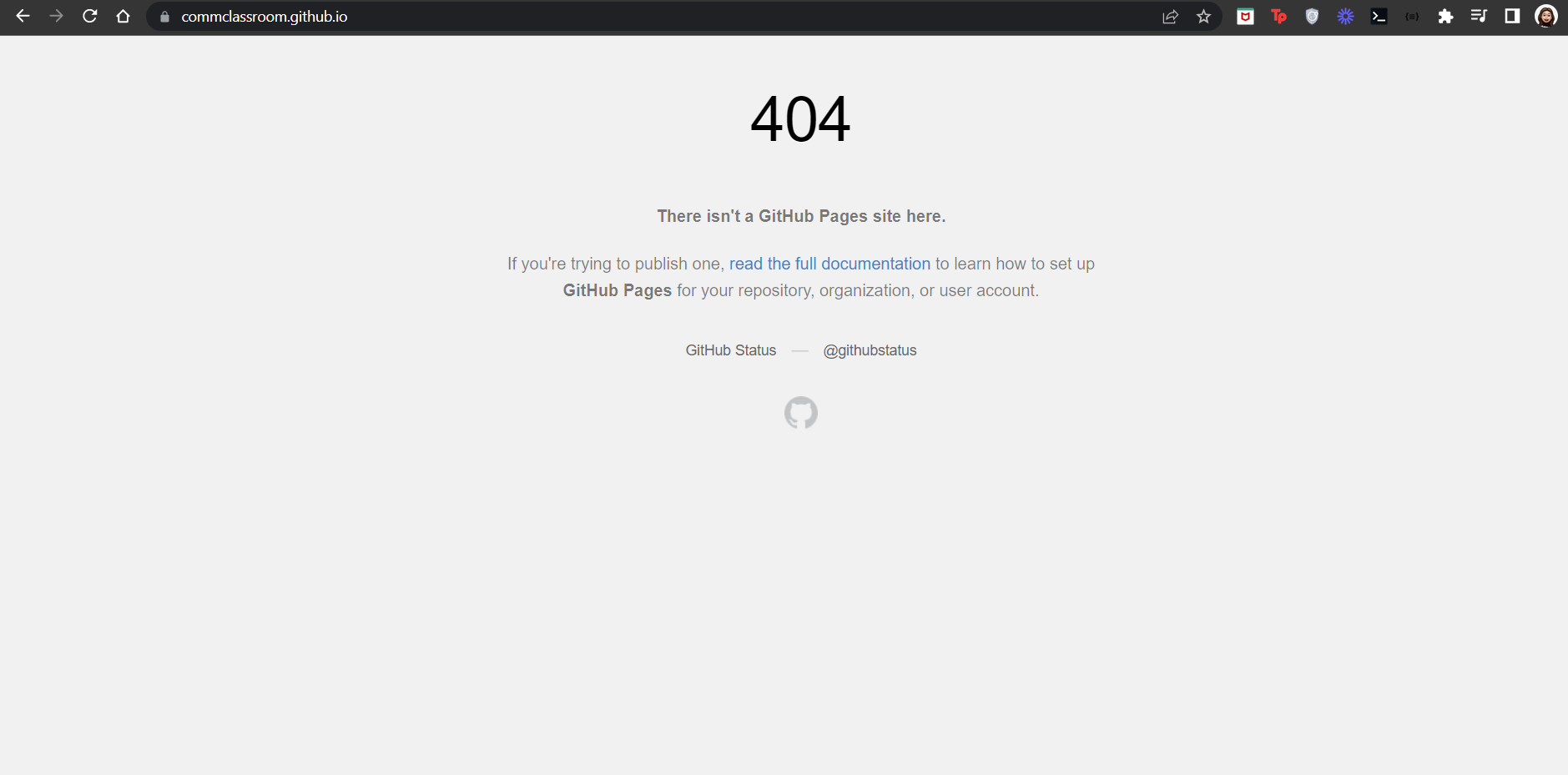Open the Teleparty extension
Screen dimensions: 1568x775
point(1279,16)
